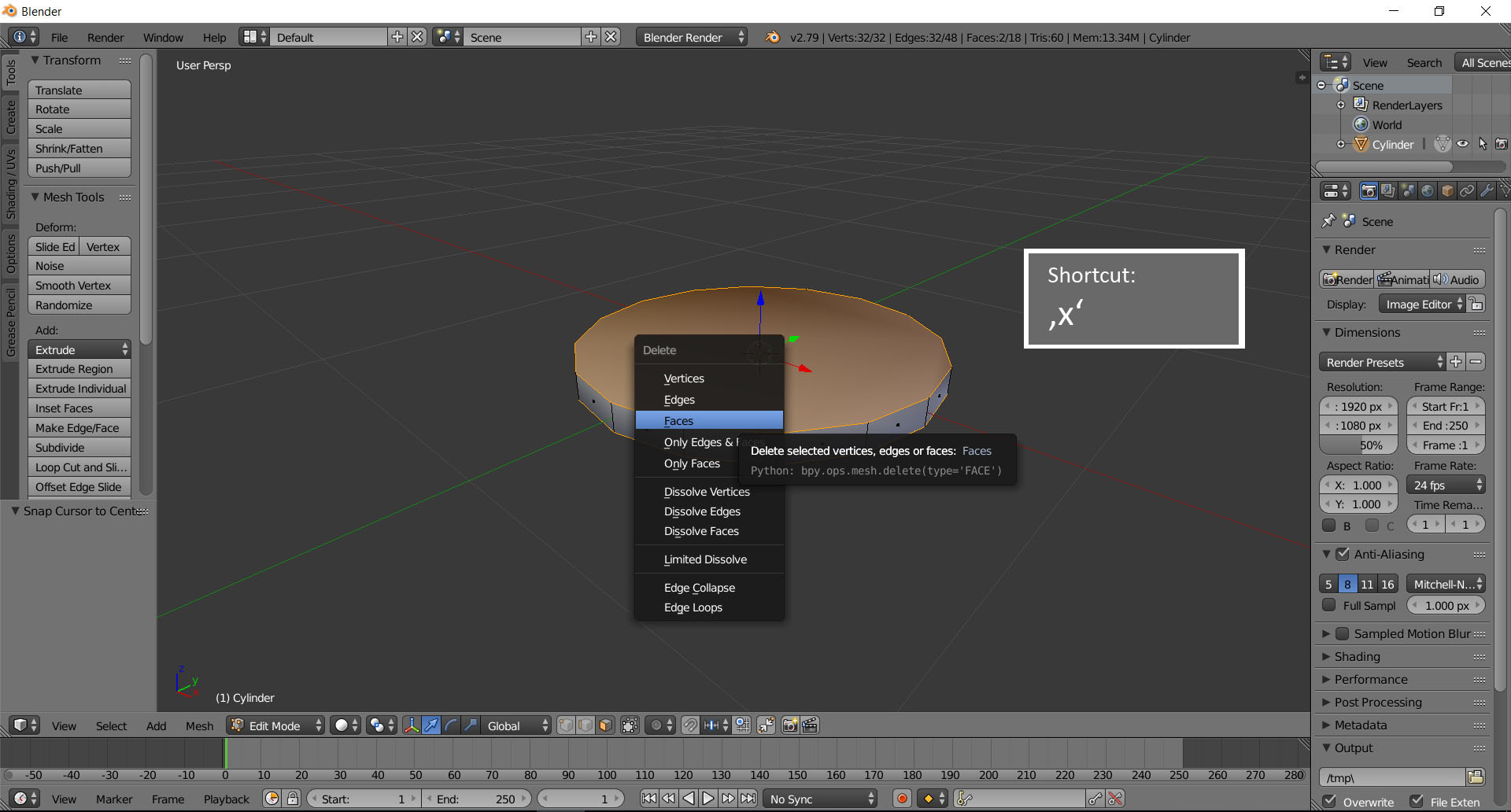Click the Render image button
The width and height of the screenshot is (1511, 812).
(x=1347, y=279)
